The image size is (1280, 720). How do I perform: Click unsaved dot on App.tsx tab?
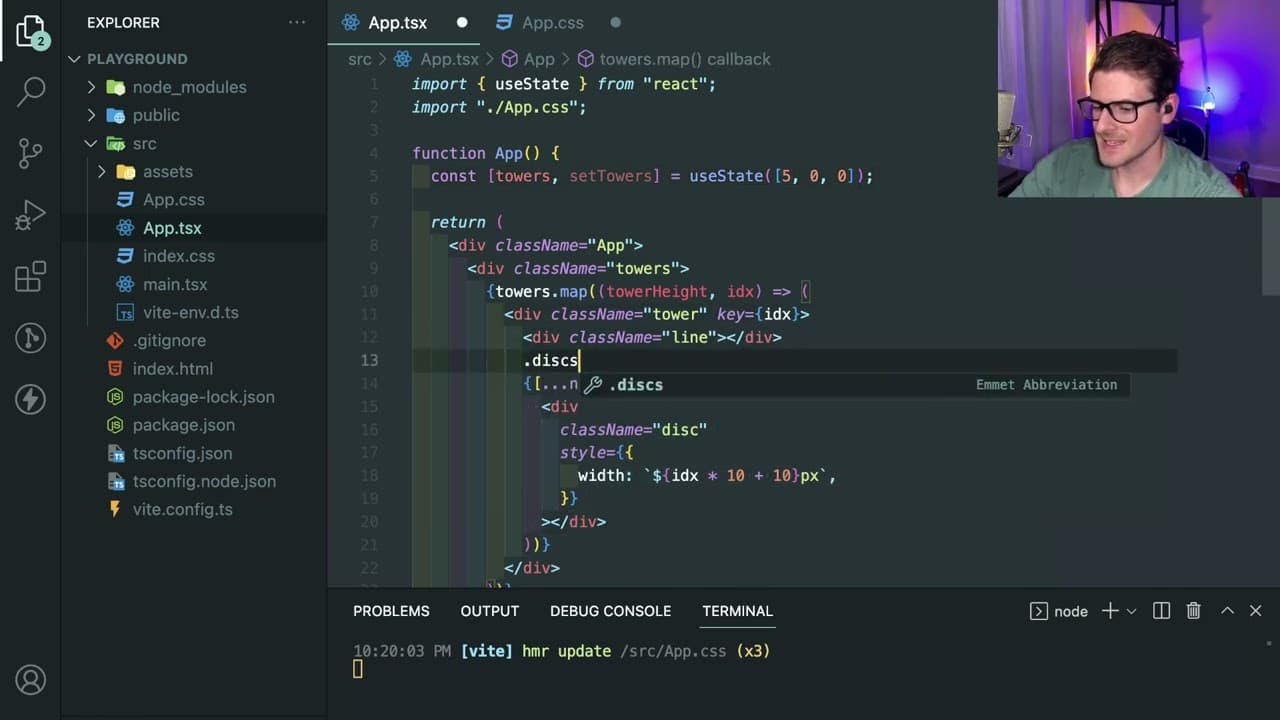(462, 22)
